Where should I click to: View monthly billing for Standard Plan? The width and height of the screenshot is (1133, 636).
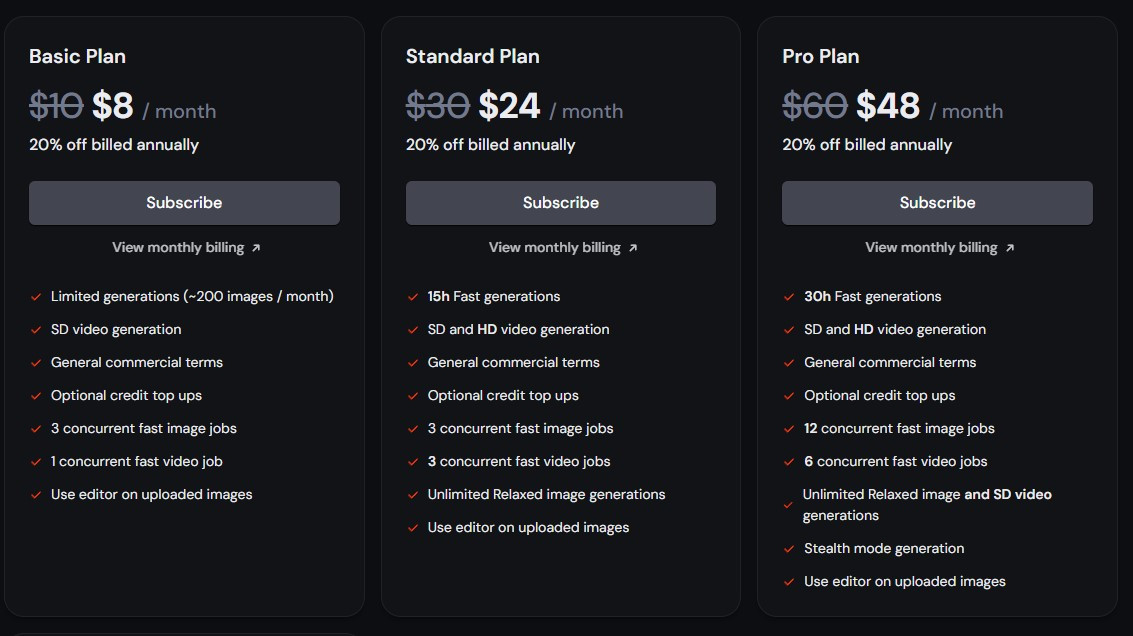[x=554, y=248]
